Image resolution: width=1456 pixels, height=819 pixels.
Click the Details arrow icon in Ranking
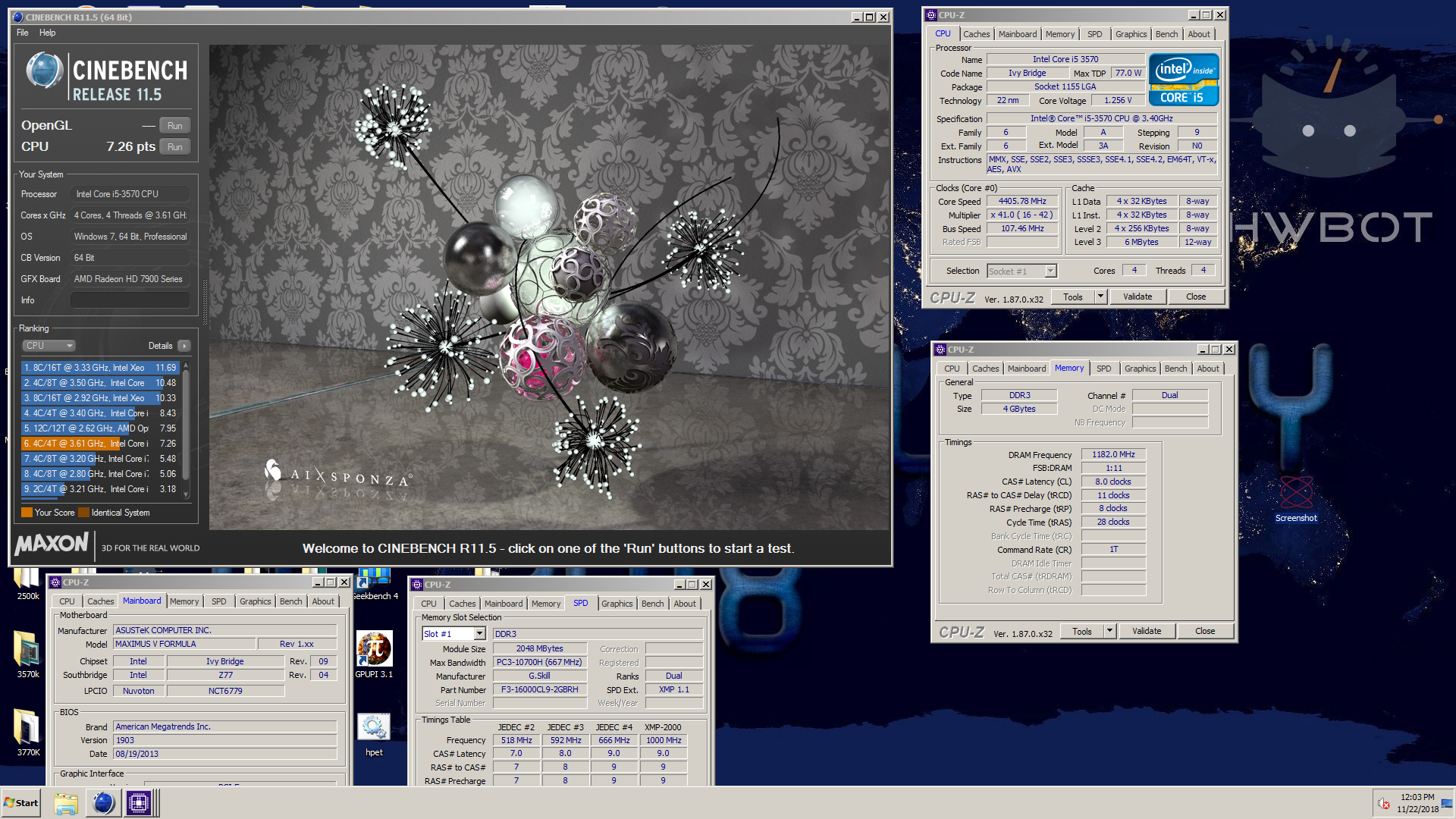pyautogui.click(x=184, y=346)
